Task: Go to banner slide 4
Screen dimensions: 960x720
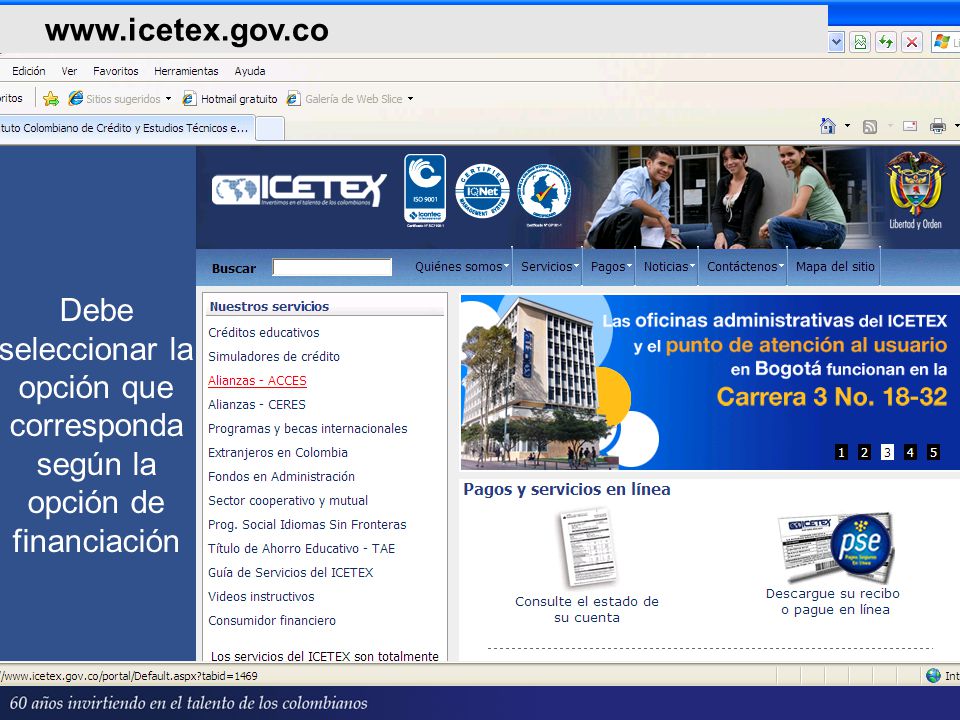Action: click(x=910, y=452)
